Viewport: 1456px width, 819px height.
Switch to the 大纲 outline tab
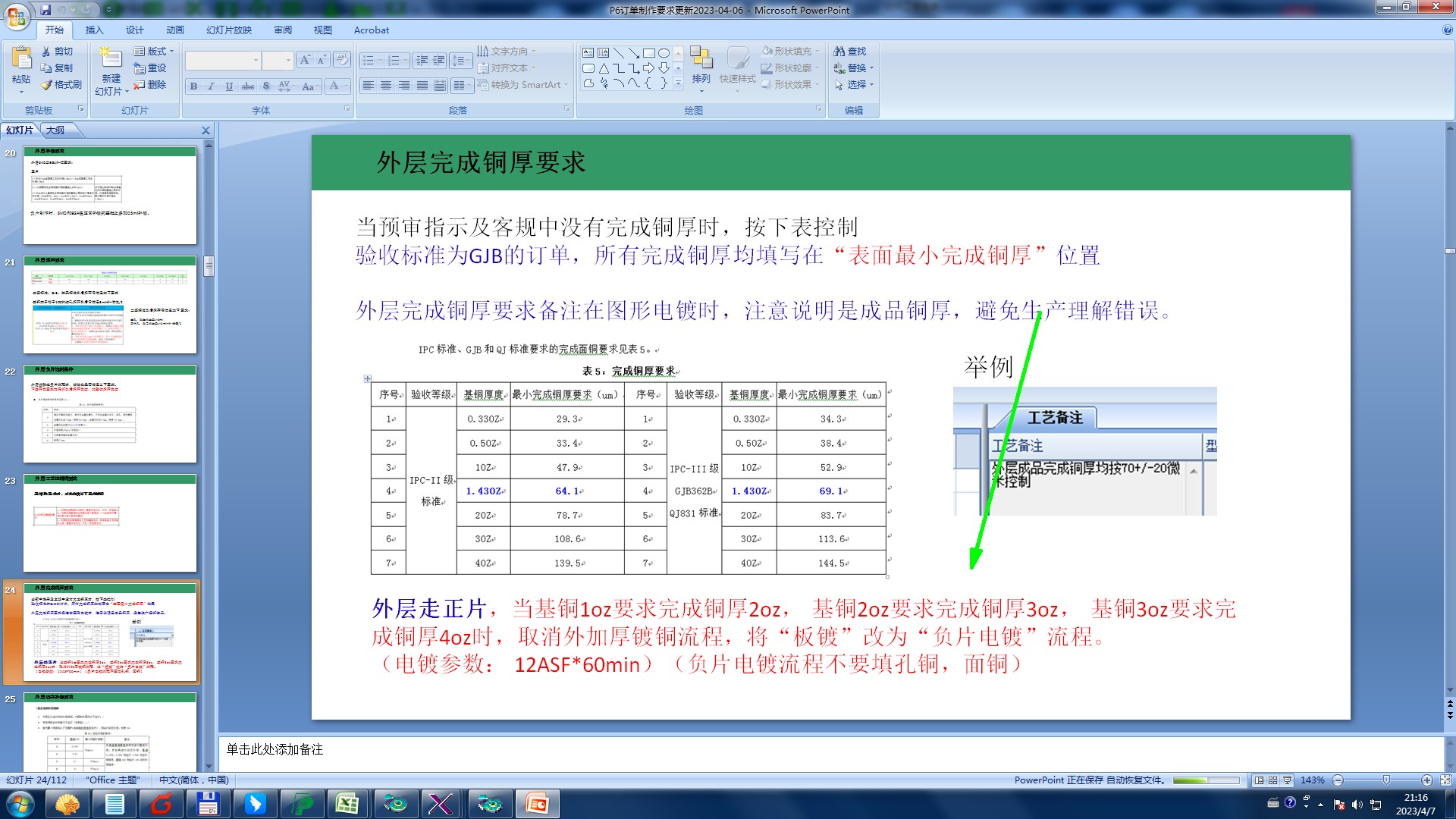(x=55, y=130)
